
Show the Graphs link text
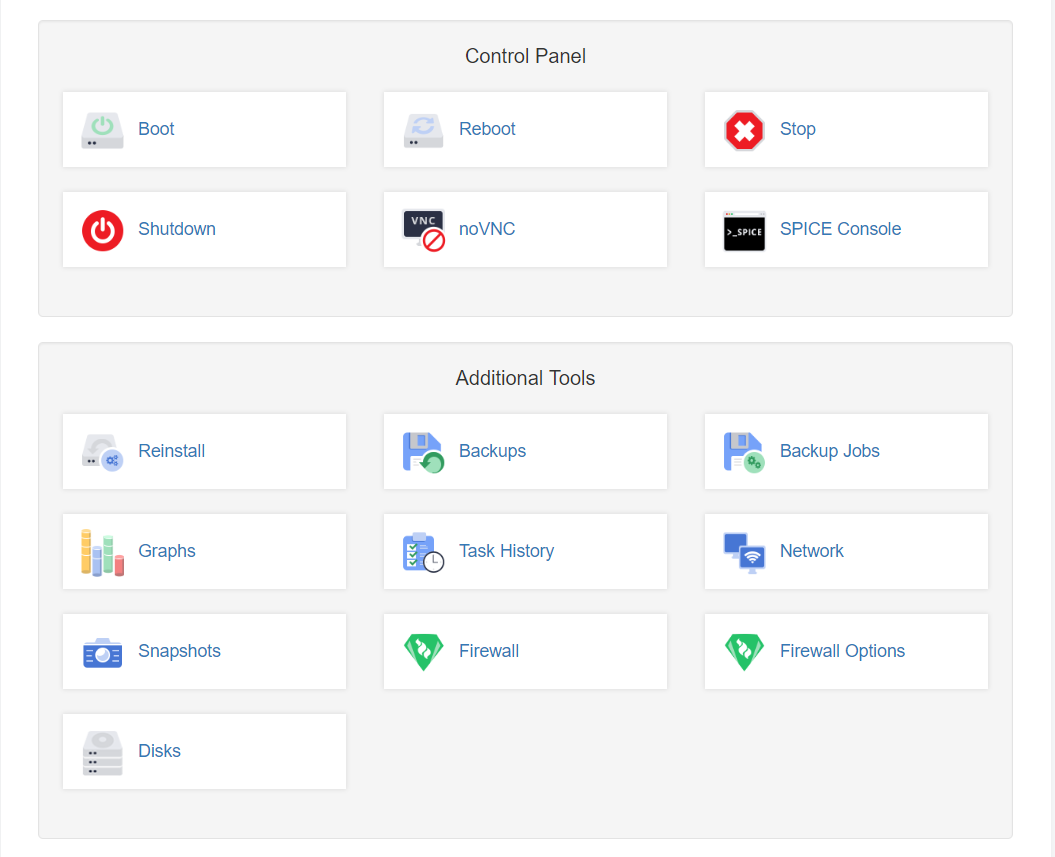(167, 551)
